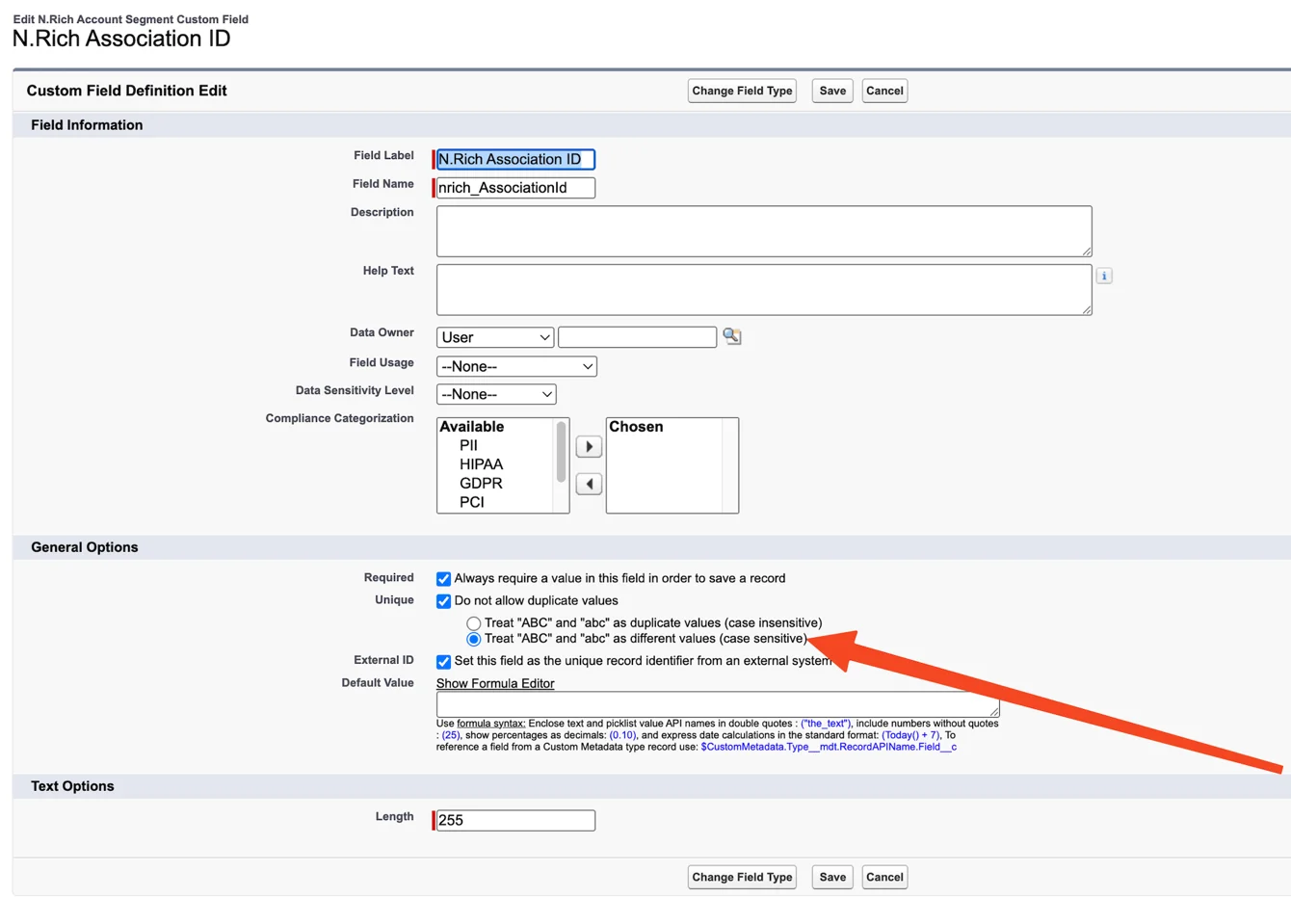Image resolution: width=1291 pixels, height=924 pixels.
Task: Select PII in the Available list
Action: (468, 445)
